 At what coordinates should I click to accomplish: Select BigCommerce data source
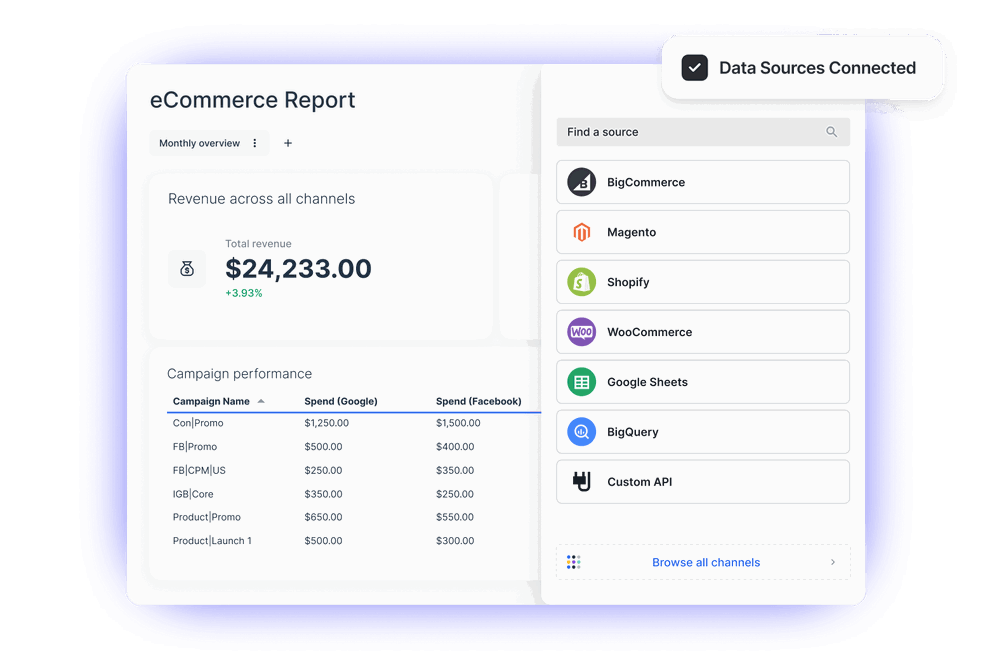[x=702, y=182]
